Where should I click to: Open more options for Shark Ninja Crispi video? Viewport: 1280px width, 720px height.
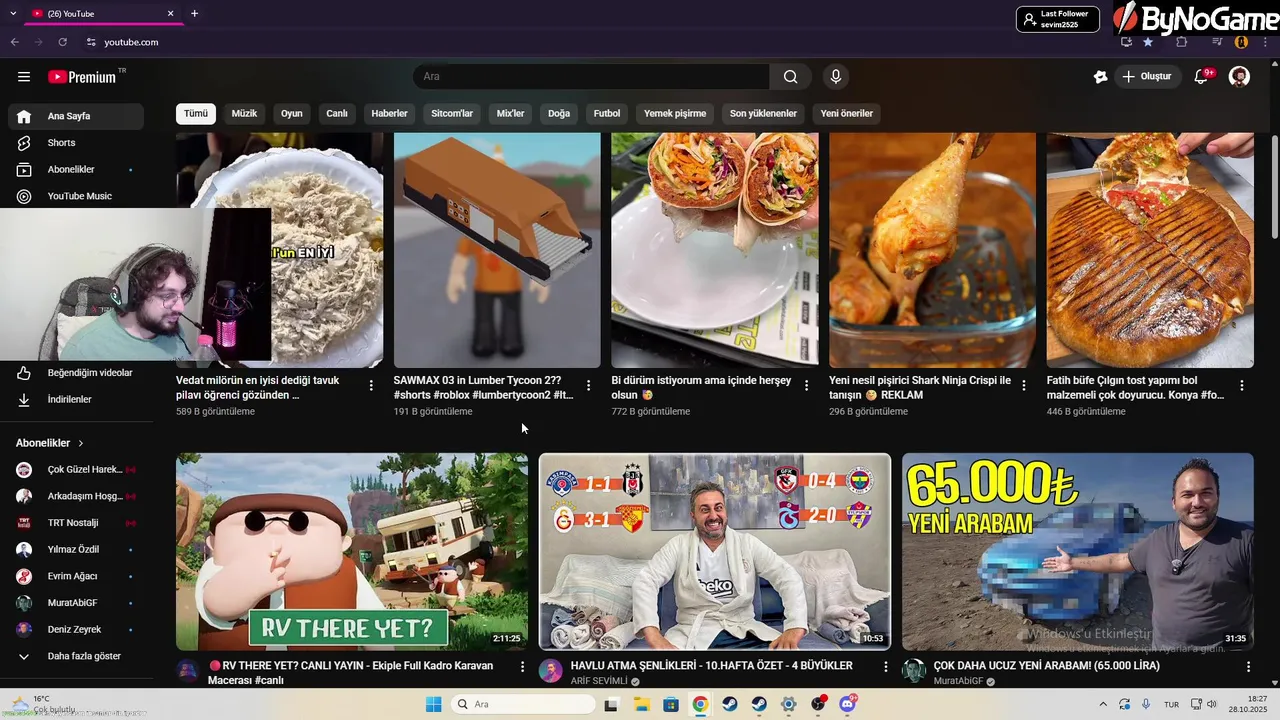pos(1024,385)
